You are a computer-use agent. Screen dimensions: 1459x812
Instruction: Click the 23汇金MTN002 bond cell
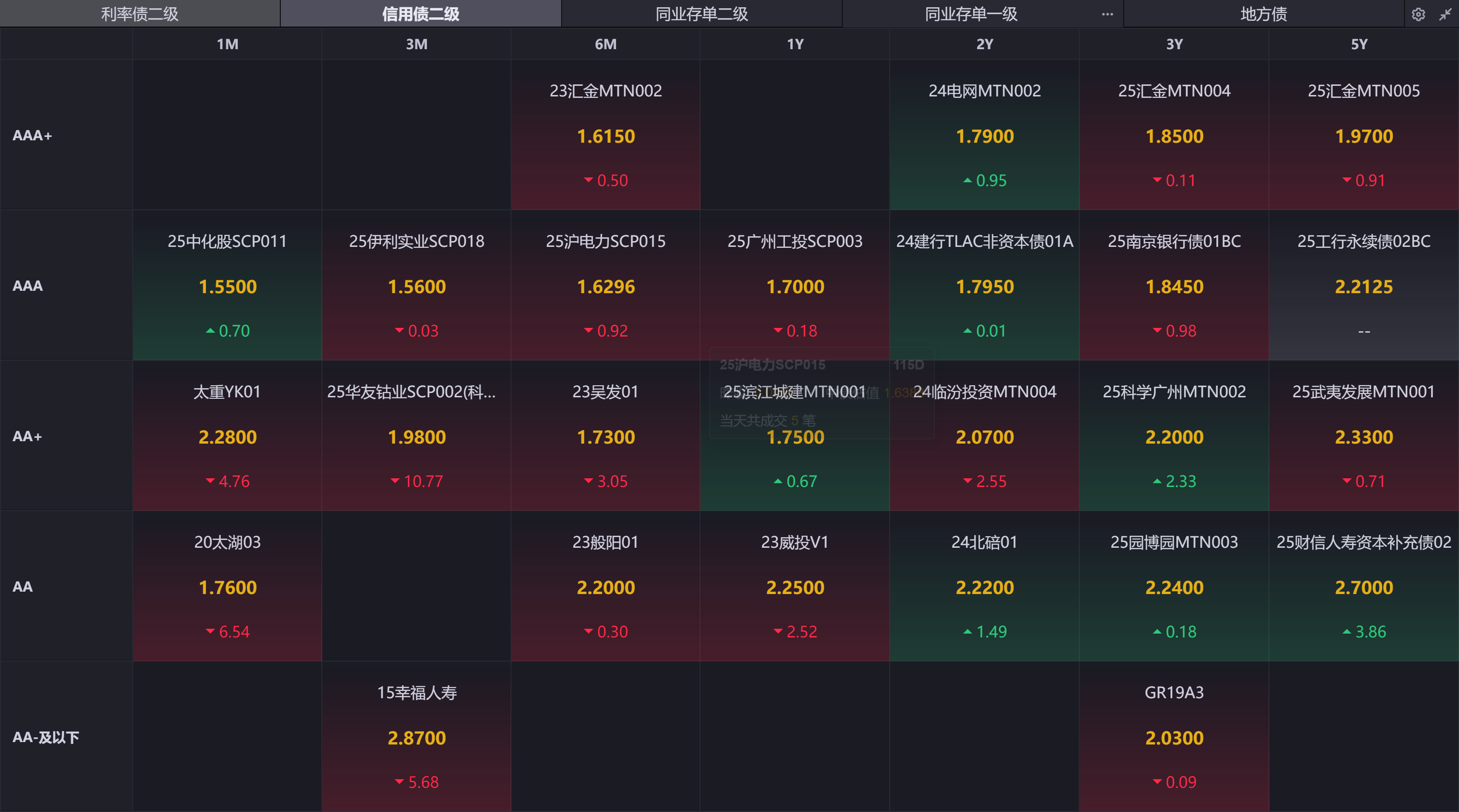pos(606,91)
